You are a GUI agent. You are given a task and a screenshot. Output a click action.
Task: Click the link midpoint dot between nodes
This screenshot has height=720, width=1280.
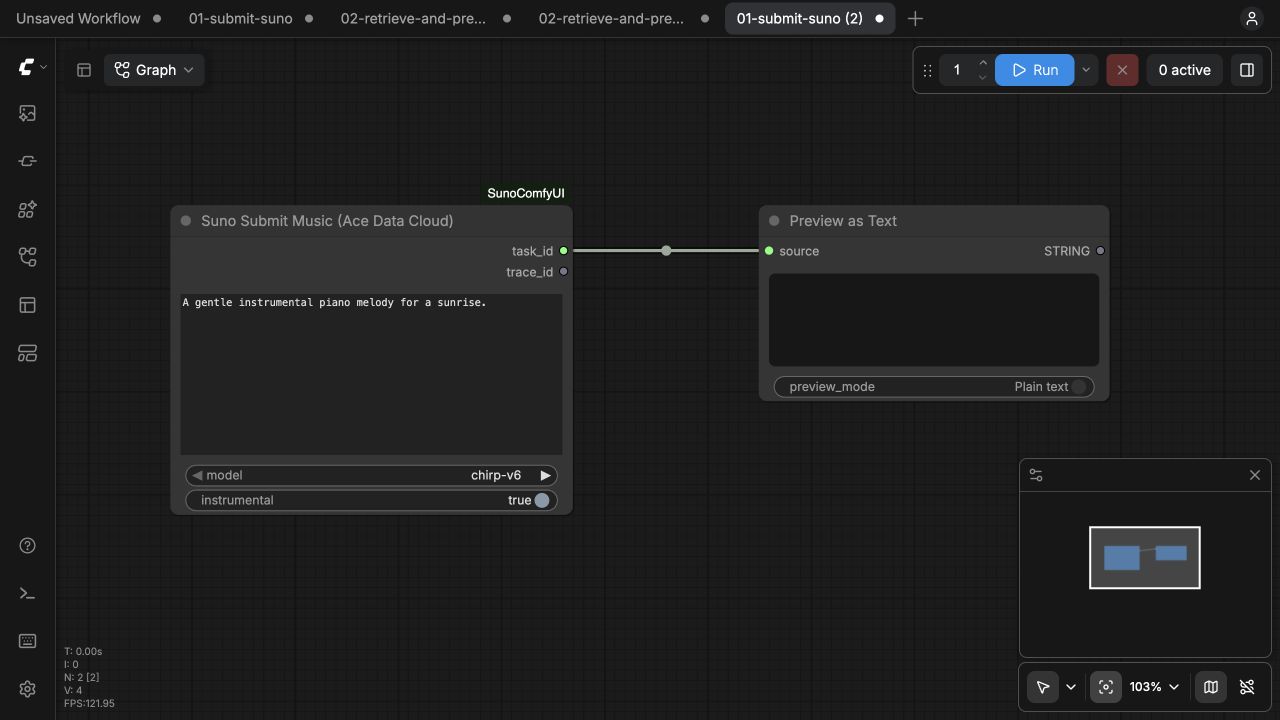(x=666, y=251)
